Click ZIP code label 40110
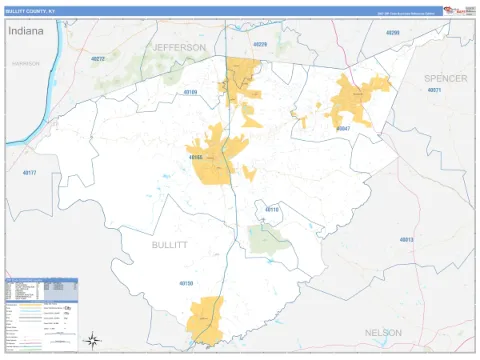Screen dimensions: 480x360 click(x=272, y=210)
